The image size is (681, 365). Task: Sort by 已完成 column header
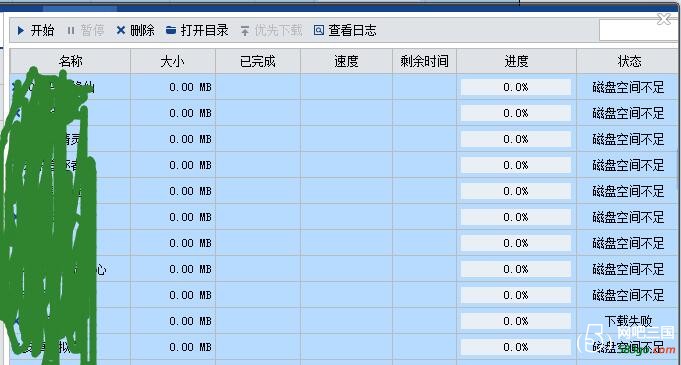pos(258,61)
